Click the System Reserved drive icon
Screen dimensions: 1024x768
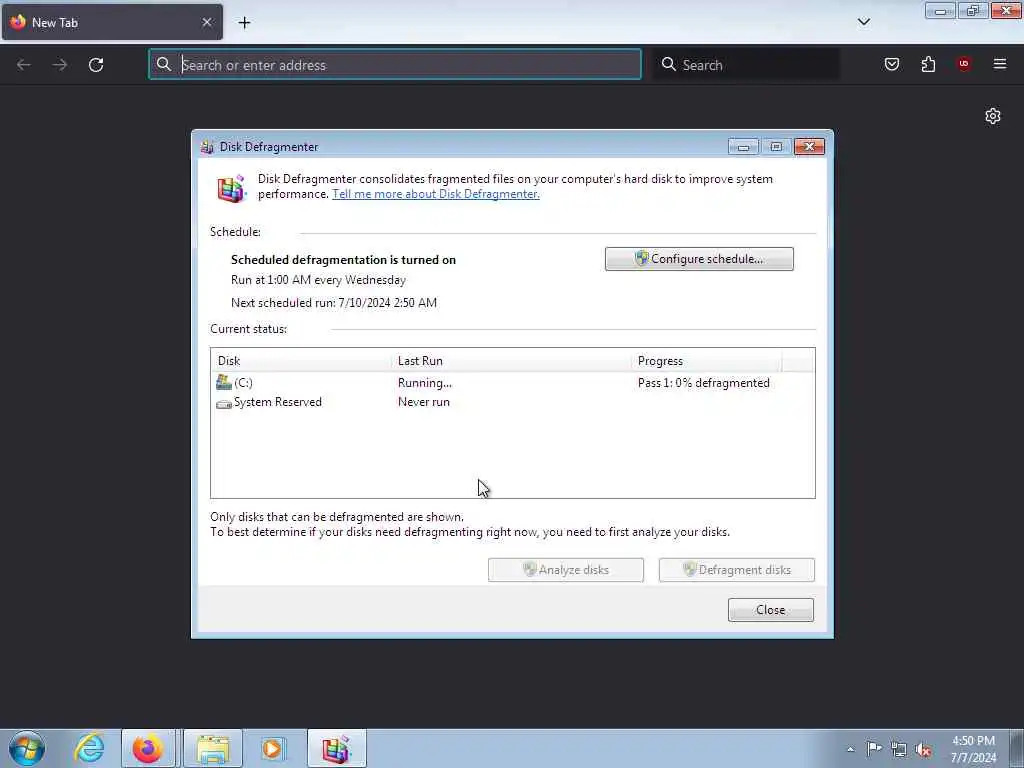click(x=224, y=404)
